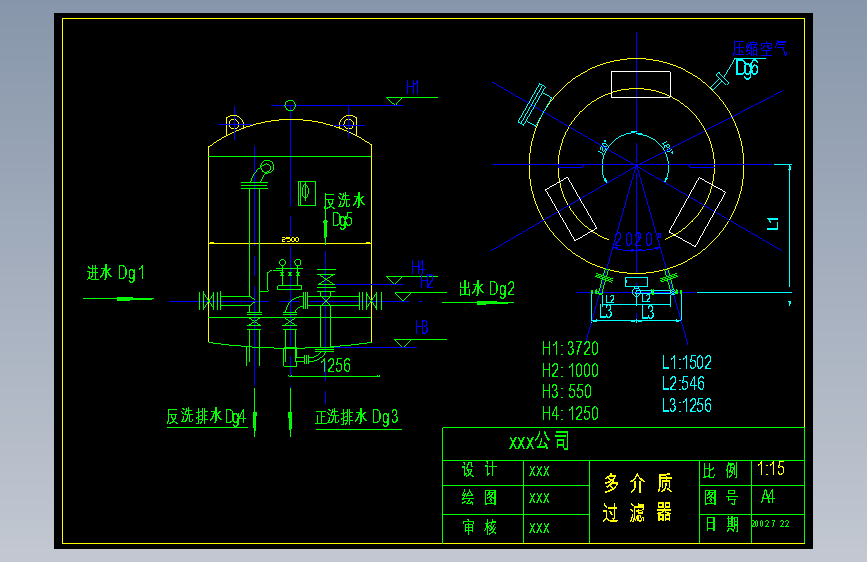Click the L2:546 dimension value
The image size is (867, 562).
683,383
